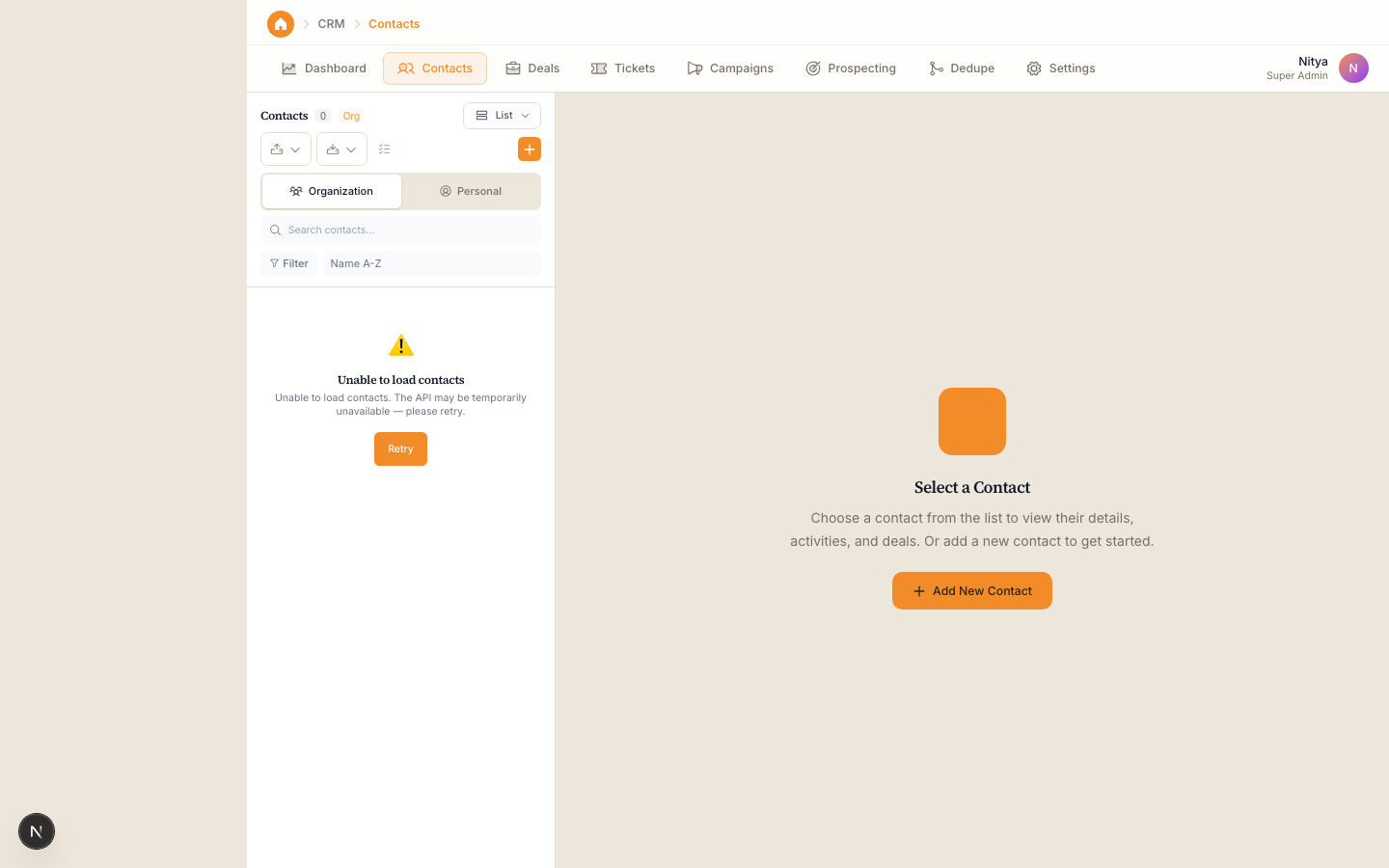The width and height of the screenshot is (1389, 868).
Task: Click Nitya's user avatar
Action: tap(1353, 68)
